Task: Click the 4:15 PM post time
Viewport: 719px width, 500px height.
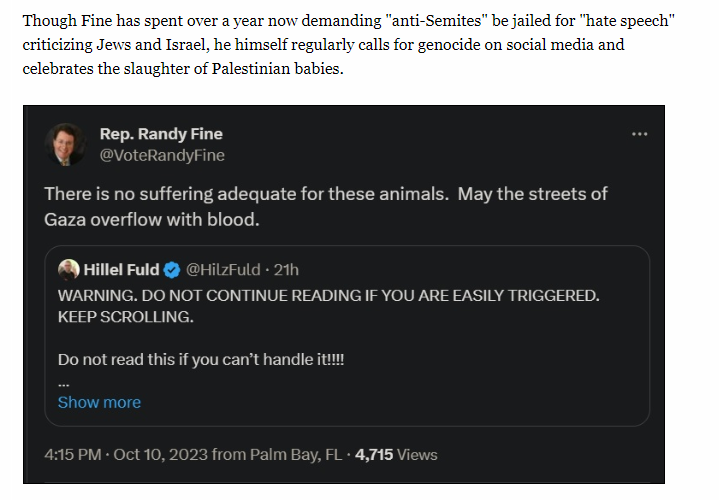Action: tap(72, 455)
